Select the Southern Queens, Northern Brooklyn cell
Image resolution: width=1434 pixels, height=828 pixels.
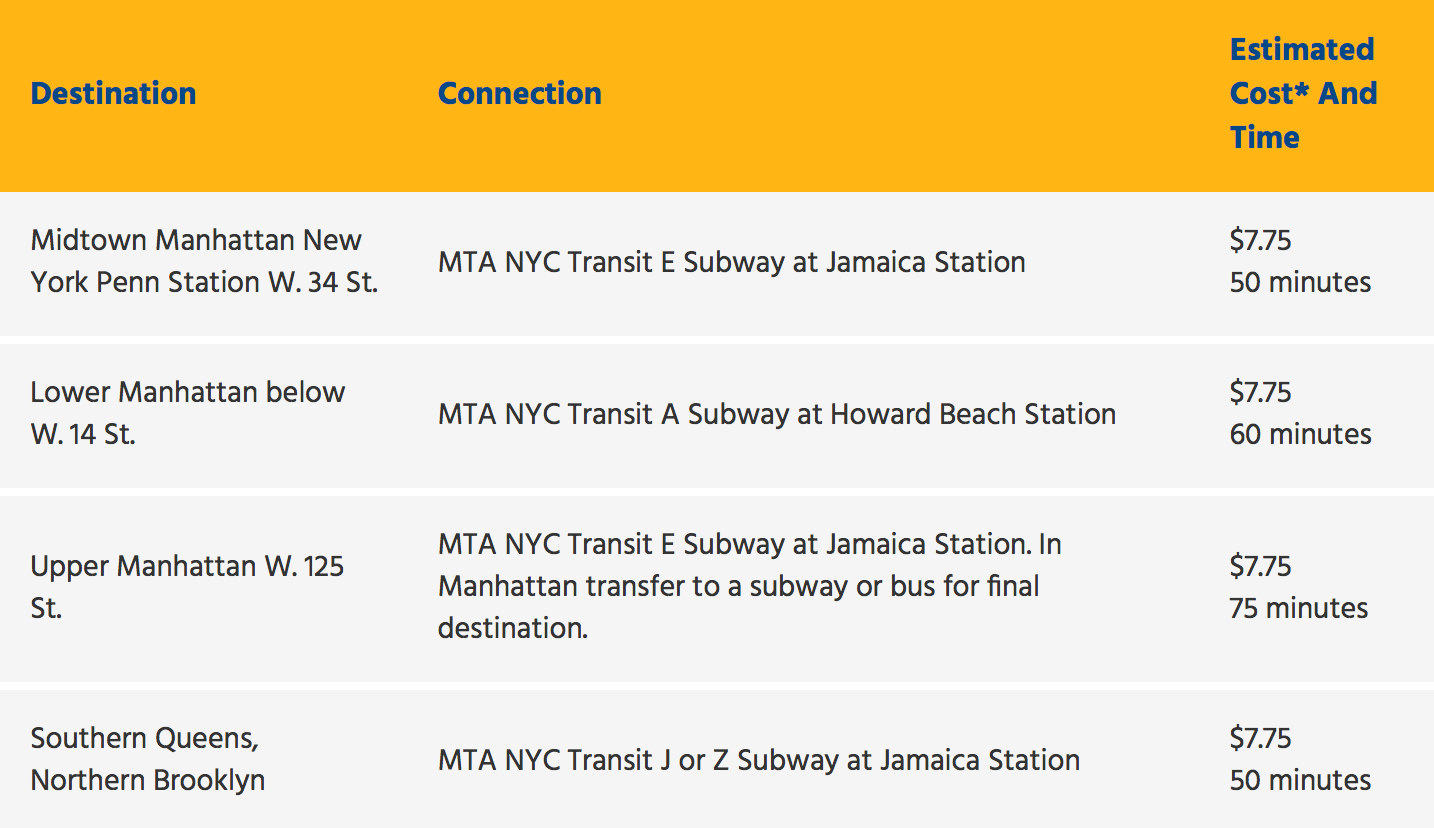tap(147, 759)
